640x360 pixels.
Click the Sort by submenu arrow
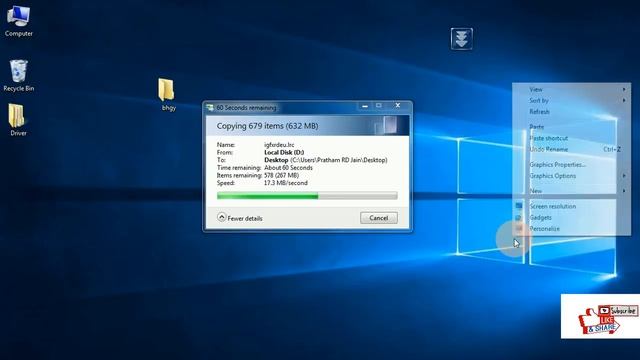coord(624,100)
